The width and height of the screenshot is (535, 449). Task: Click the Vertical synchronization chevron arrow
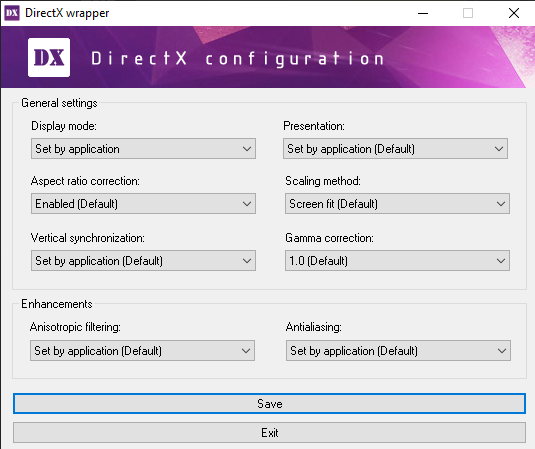pos(247,261)
